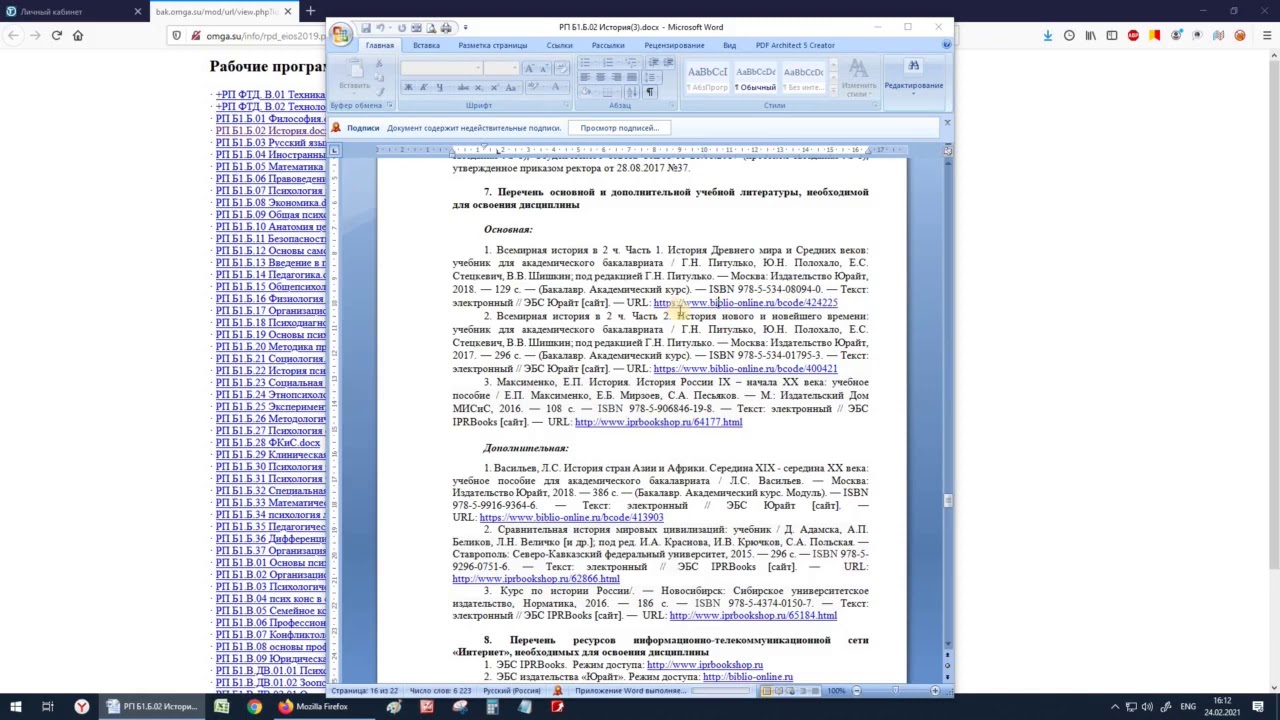Click the Просмотр подписей button
Screen dimensions: 1280x720
[x=619, y=128]
